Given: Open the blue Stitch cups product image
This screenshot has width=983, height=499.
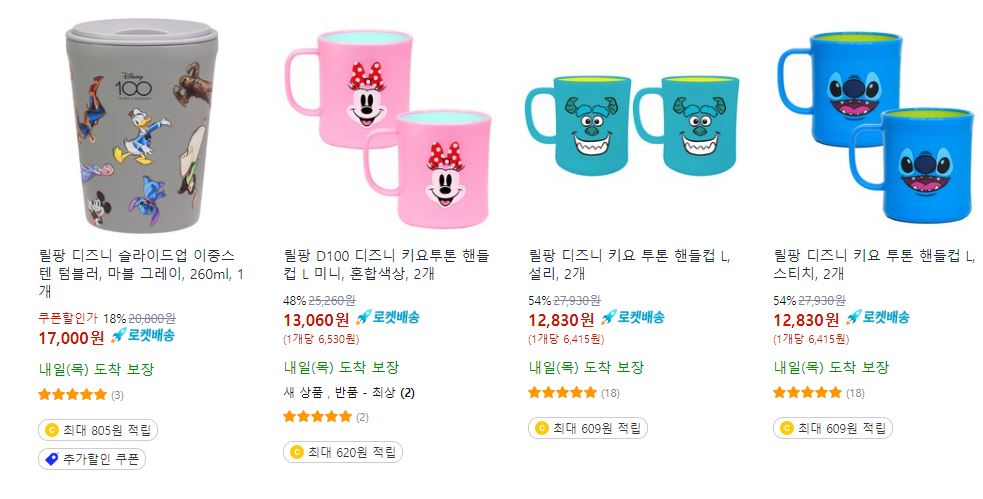Looking at the screenshot, I should (875, 127).
